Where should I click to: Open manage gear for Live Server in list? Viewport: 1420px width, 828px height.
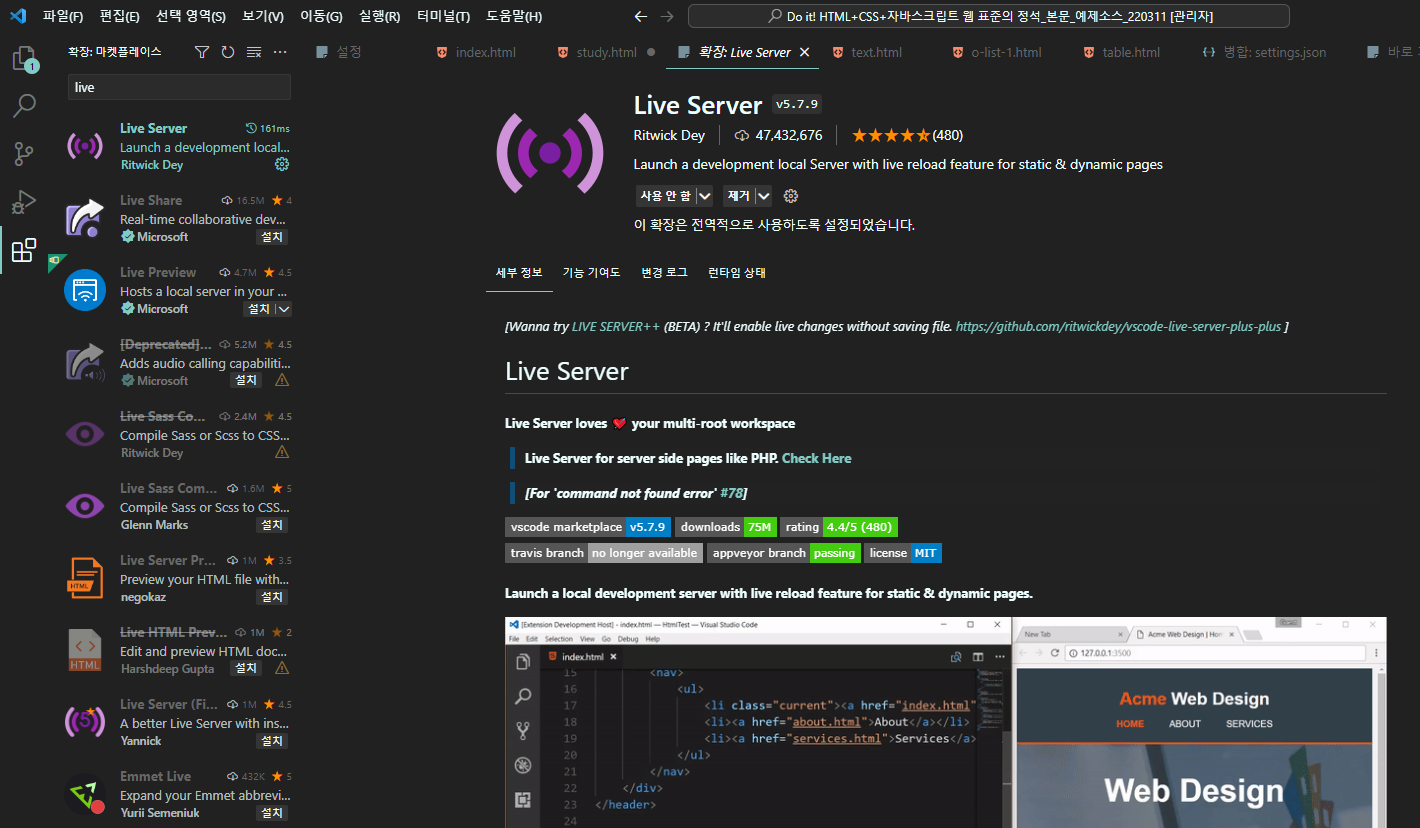(x=282, y=164)
